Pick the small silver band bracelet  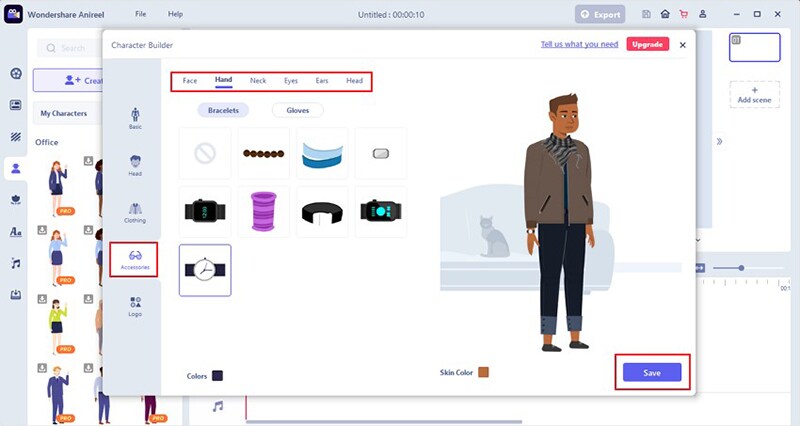(381, 153)
